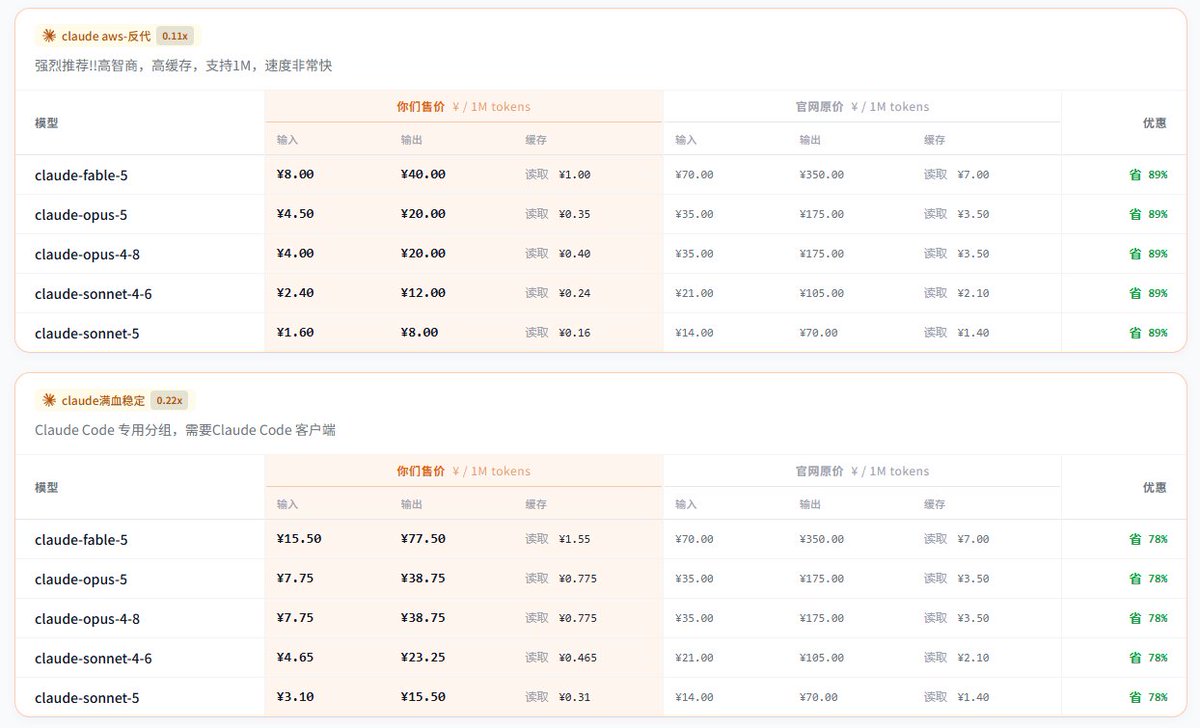
Task: Click the "读取 ¥0.31" cache price
Action: click(558, 697)
